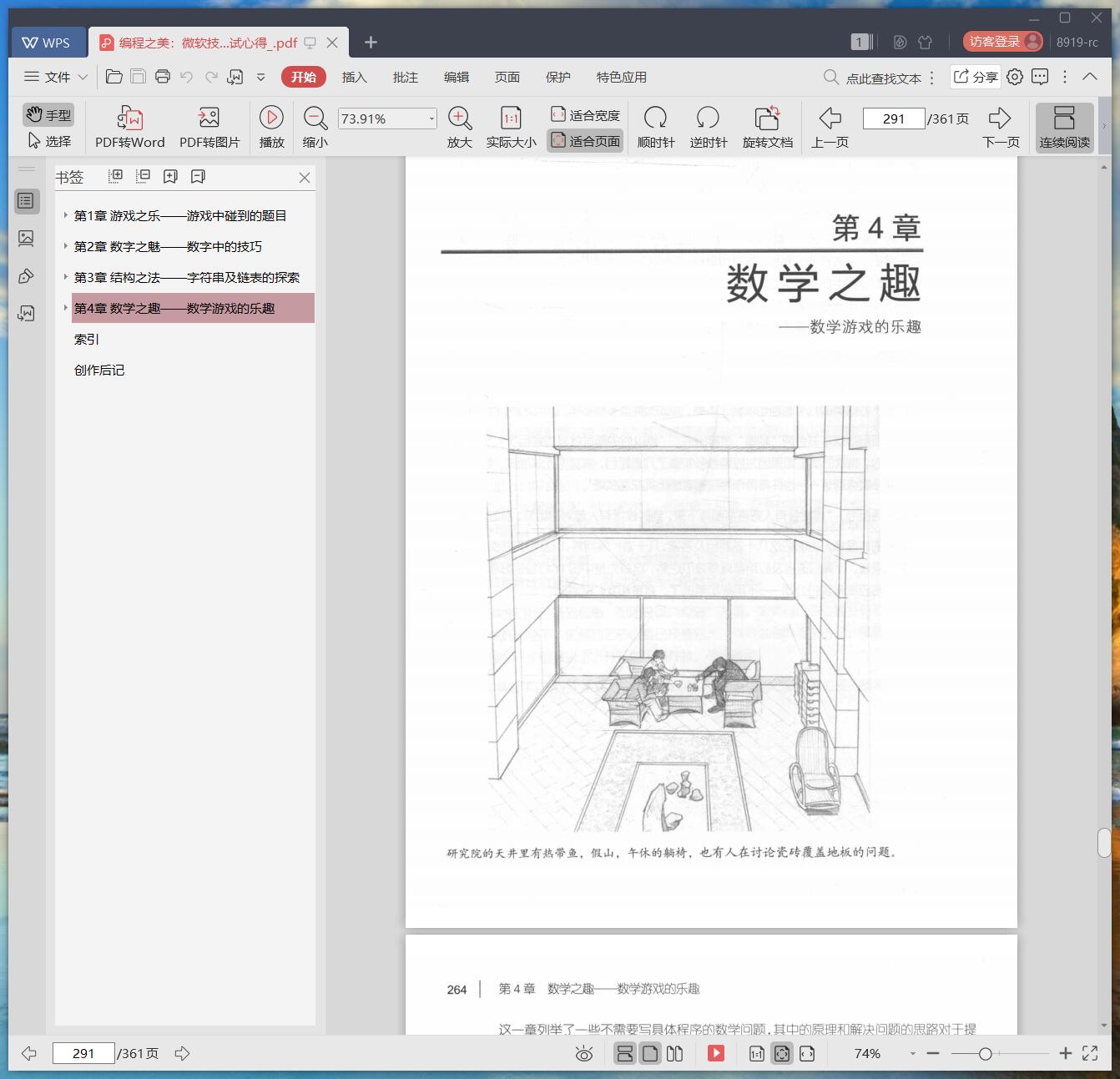
Task: Click the open folder icon
Action: tap(114, 77)
